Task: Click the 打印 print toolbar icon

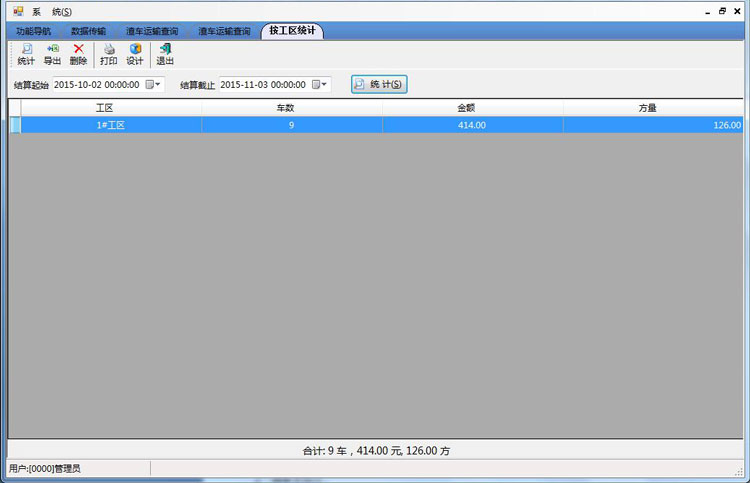Action: [108, 54]
